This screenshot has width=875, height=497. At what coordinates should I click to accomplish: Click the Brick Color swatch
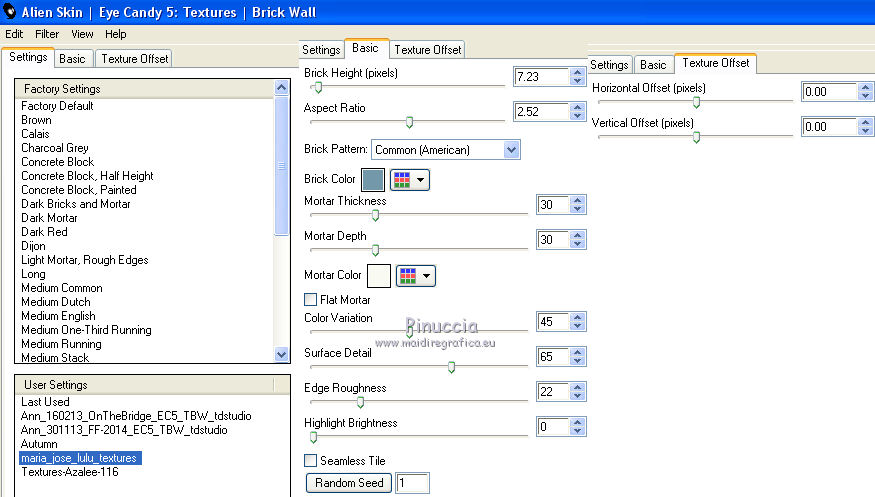(373, 180)
